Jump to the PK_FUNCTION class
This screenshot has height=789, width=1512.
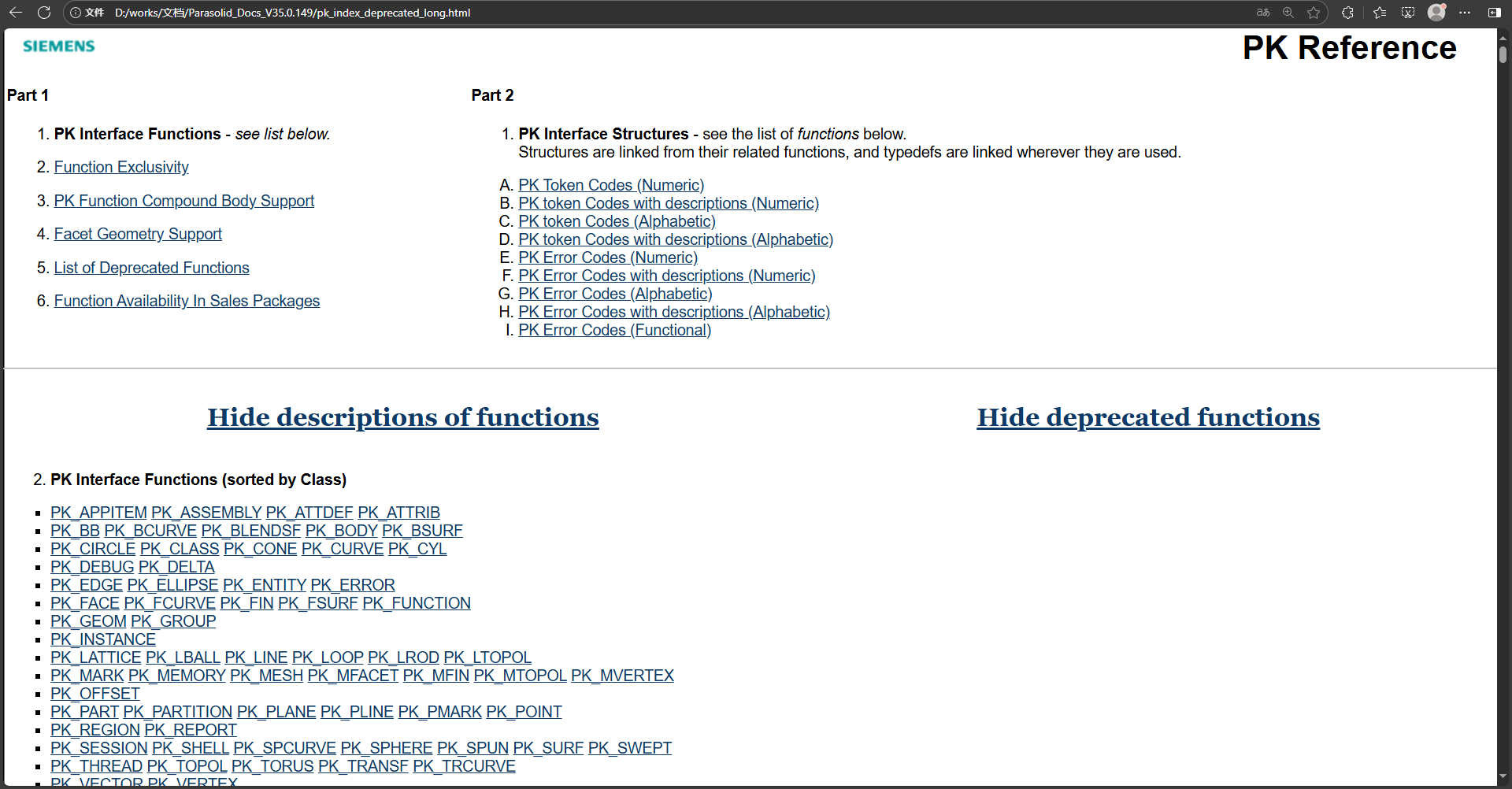pyautogui.click(x=417, y=603)
